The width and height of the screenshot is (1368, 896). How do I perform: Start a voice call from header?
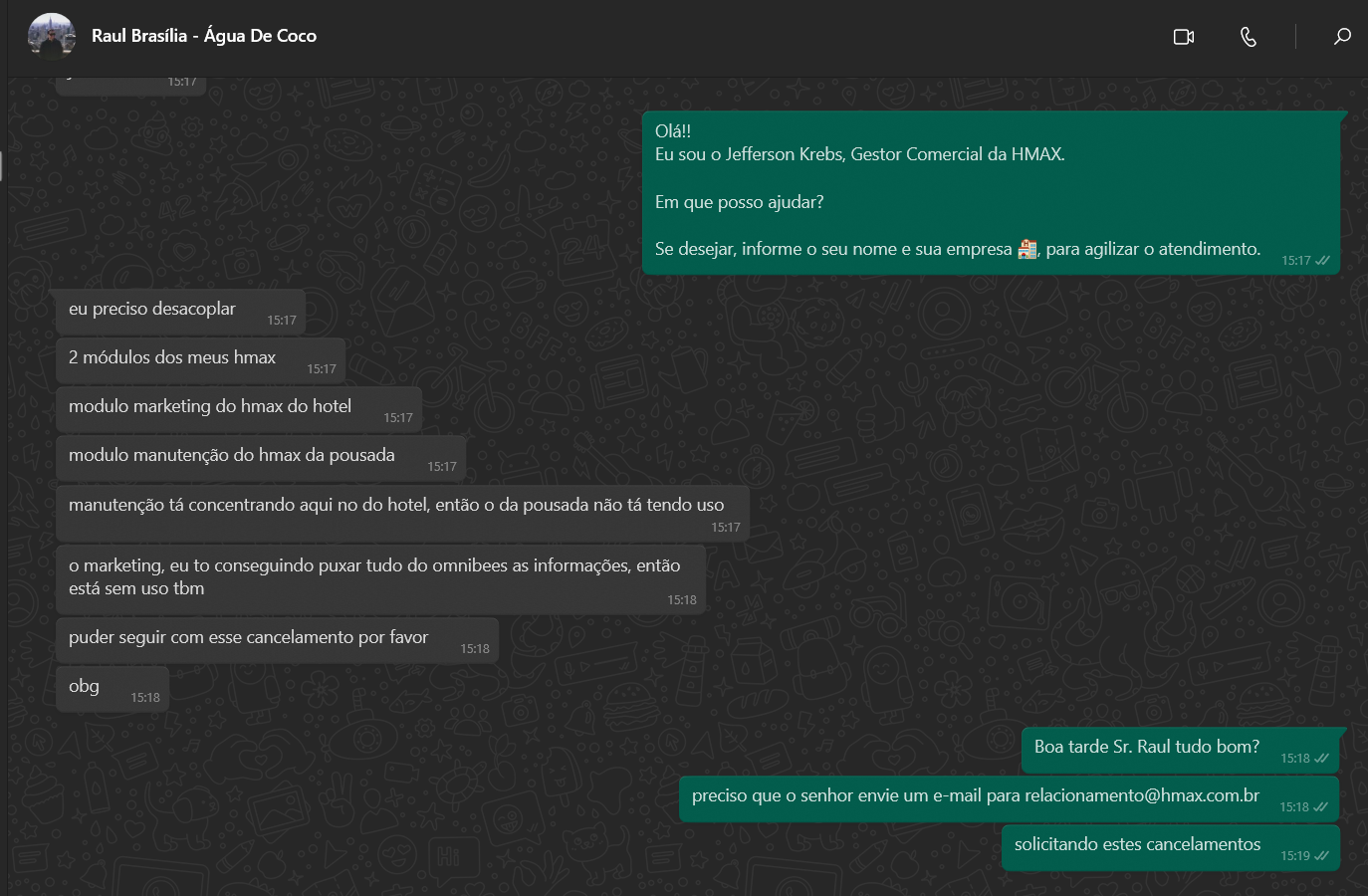pos(1248,37)
